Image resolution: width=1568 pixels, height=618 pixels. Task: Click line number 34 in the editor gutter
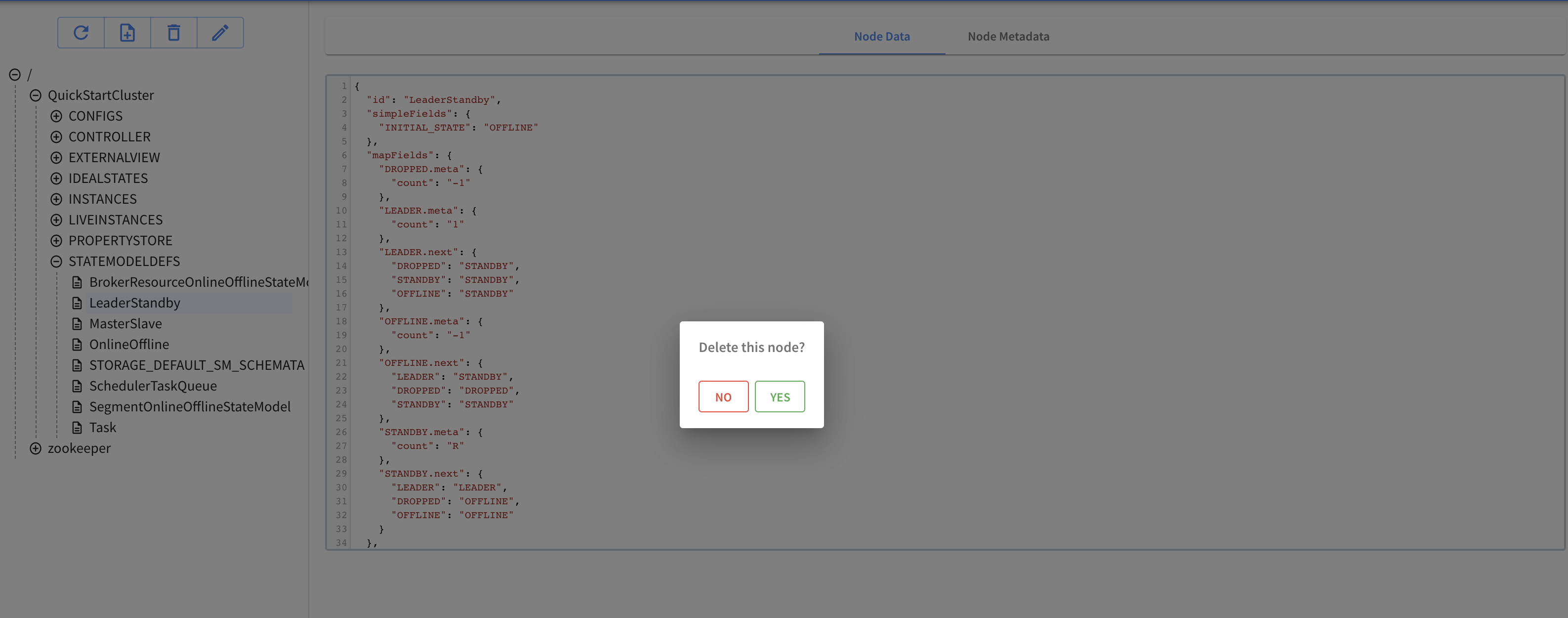[341, 542]
